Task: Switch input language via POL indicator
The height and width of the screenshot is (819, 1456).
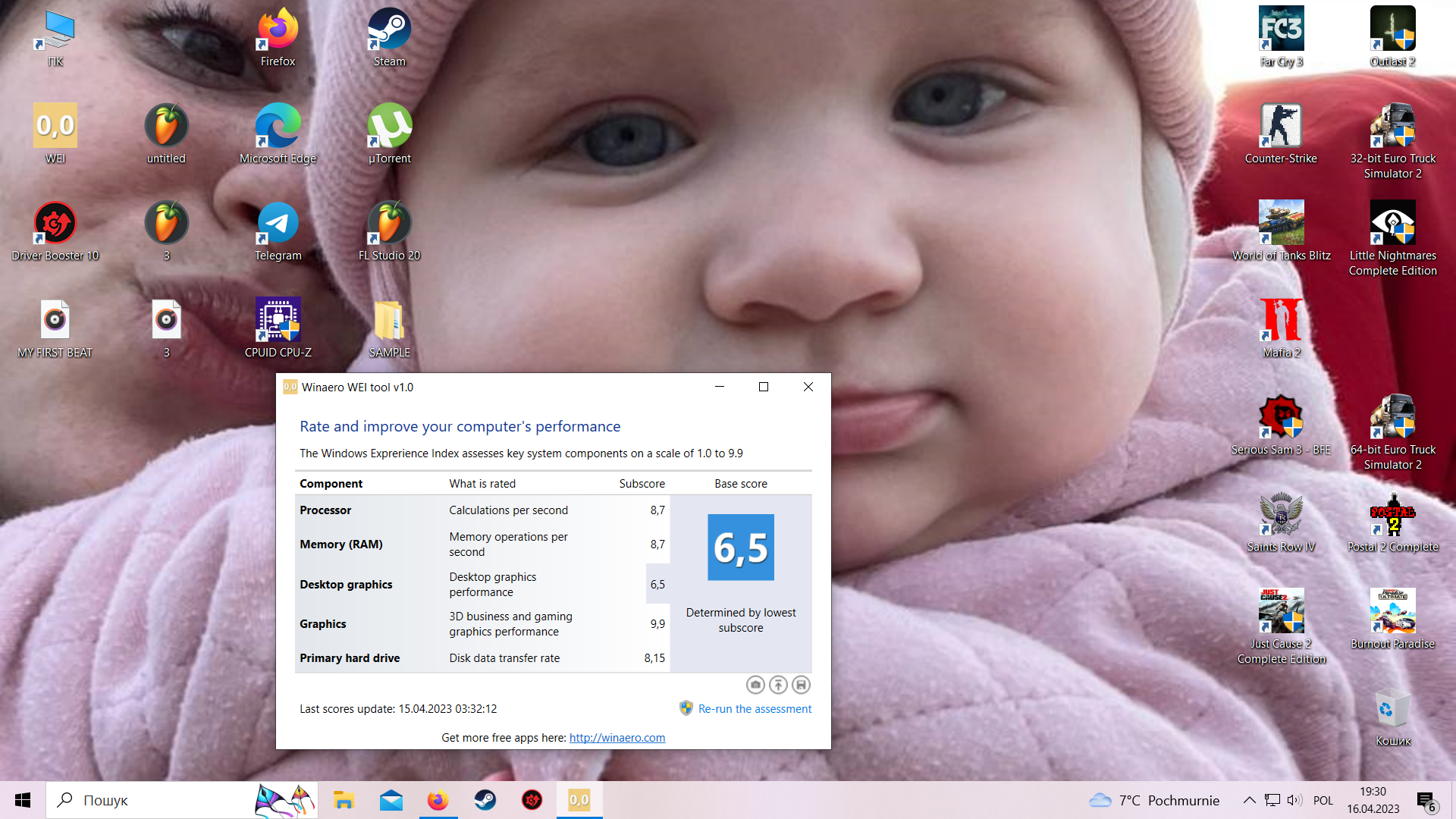Action: coord(1323,800)
